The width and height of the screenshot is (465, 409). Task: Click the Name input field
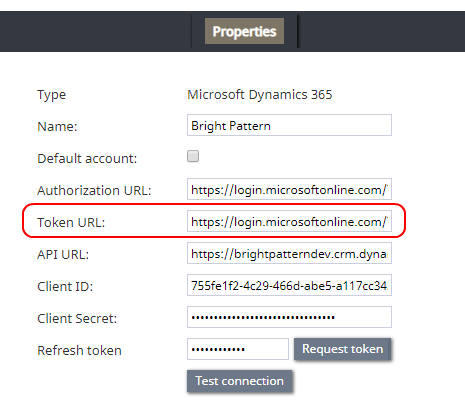[289, 125]
